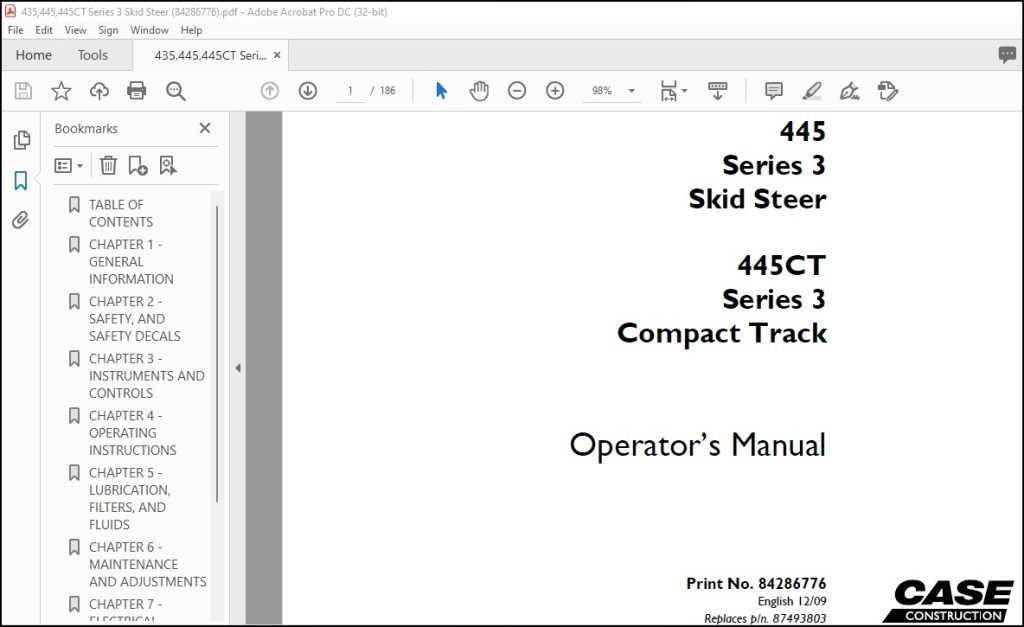Click the 'Skid Steer' heading text
The image size is (1024, 627).
[758, 199]
